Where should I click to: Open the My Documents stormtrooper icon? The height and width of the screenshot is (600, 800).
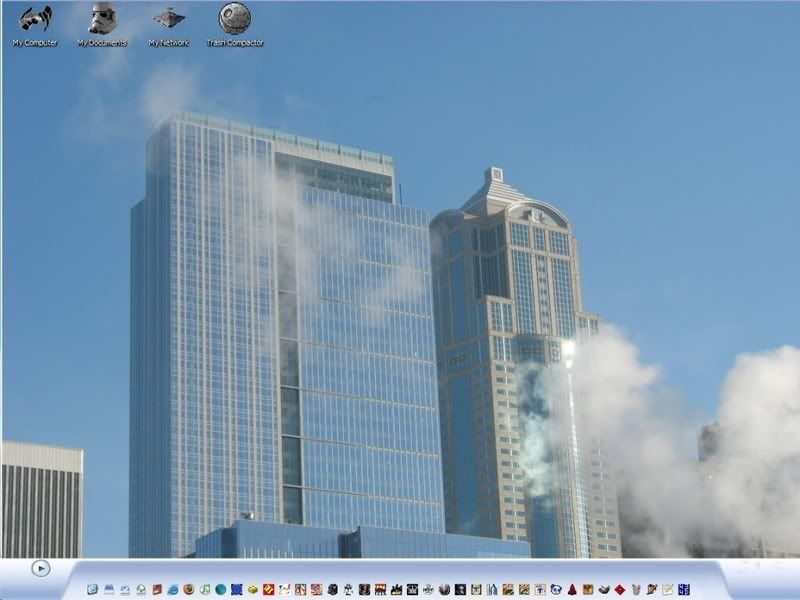pos(102,26)
